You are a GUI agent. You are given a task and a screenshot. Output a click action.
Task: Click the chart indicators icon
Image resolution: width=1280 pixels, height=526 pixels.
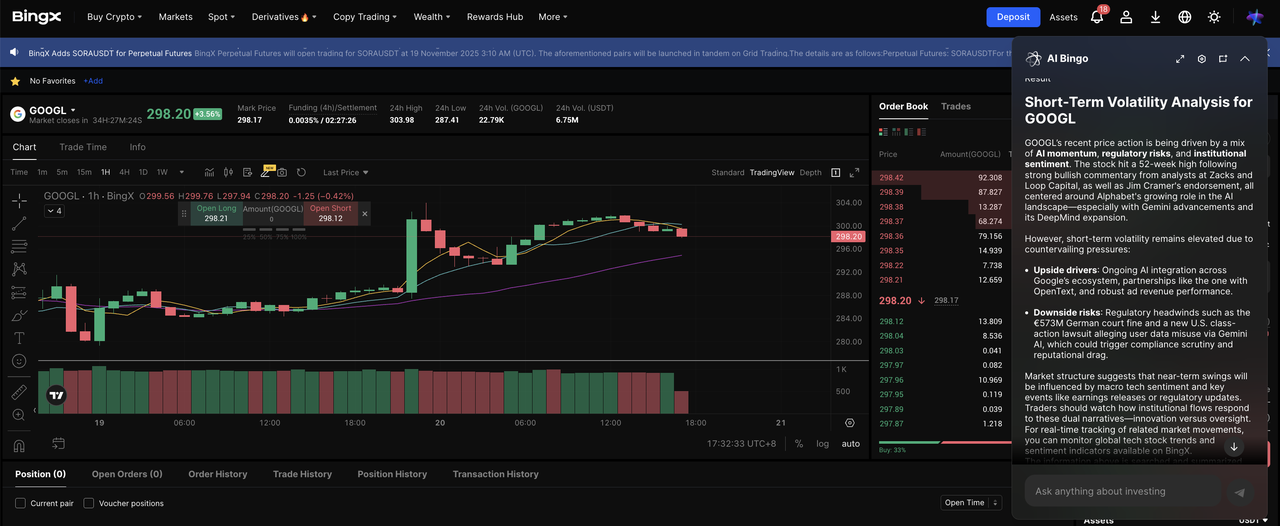pyautogui.click(x=209, y=173)
